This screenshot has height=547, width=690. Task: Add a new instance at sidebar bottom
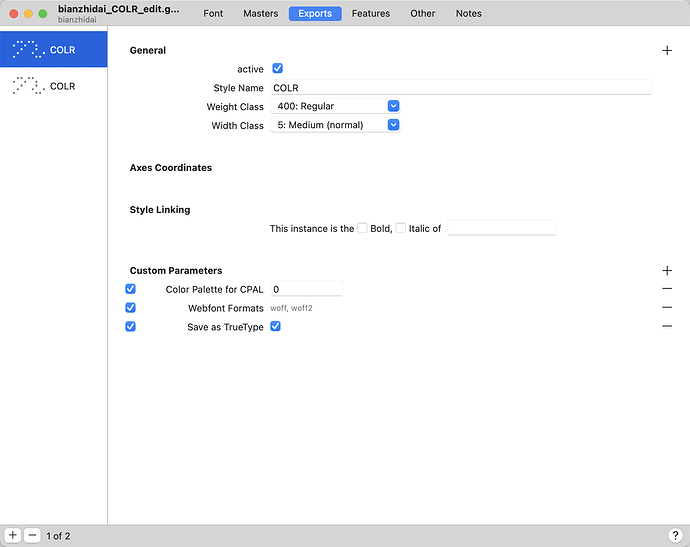click(x=13, y=536)
